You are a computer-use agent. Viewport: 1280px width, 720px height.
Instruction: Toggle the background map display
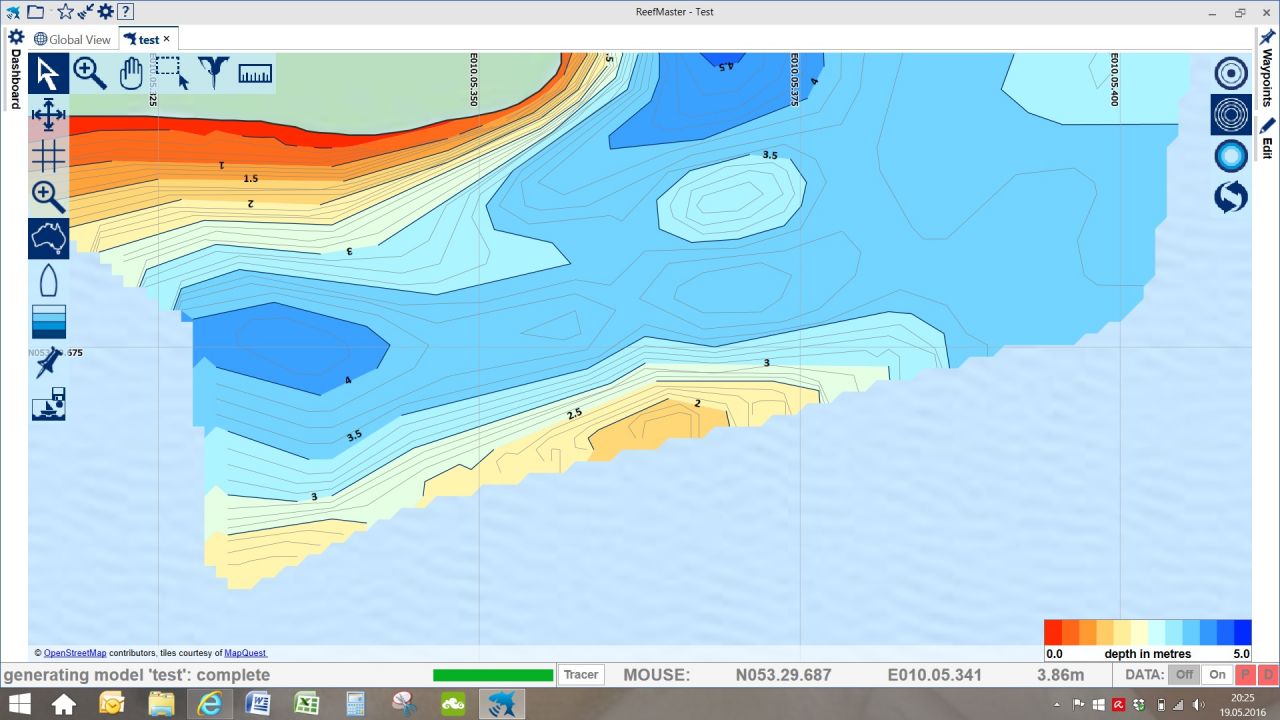coord(48,238)
